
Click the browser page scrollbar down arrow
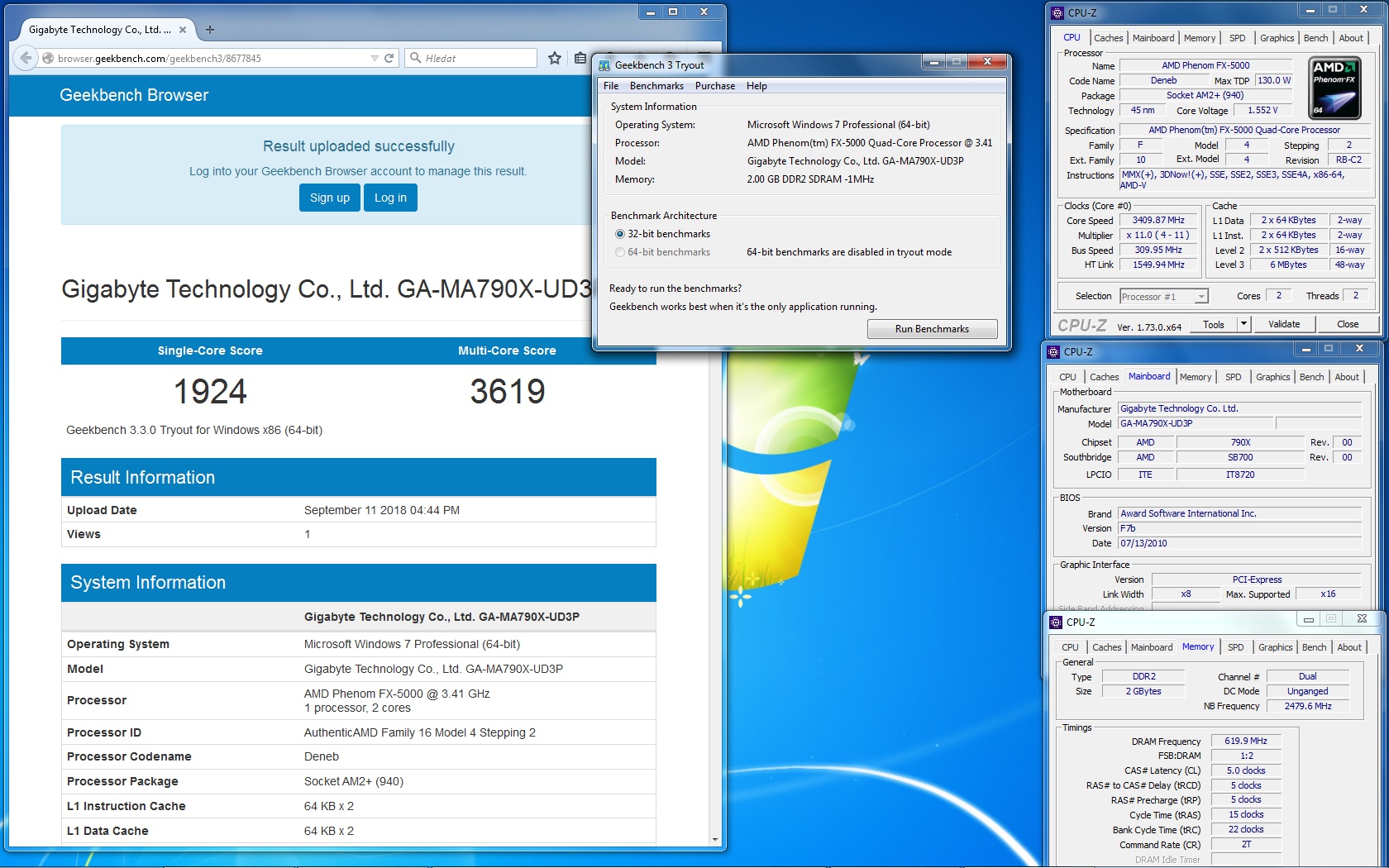715,839
